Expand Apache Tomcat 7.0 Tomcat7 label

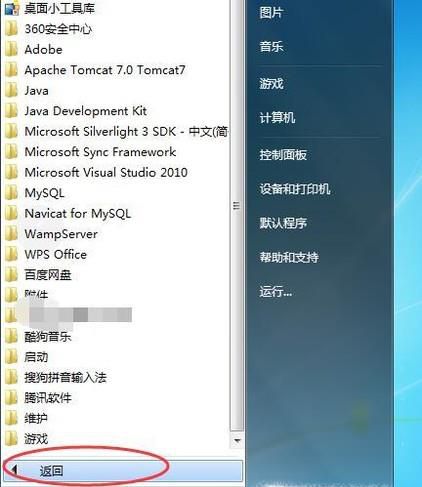click(x=105, y=70)
